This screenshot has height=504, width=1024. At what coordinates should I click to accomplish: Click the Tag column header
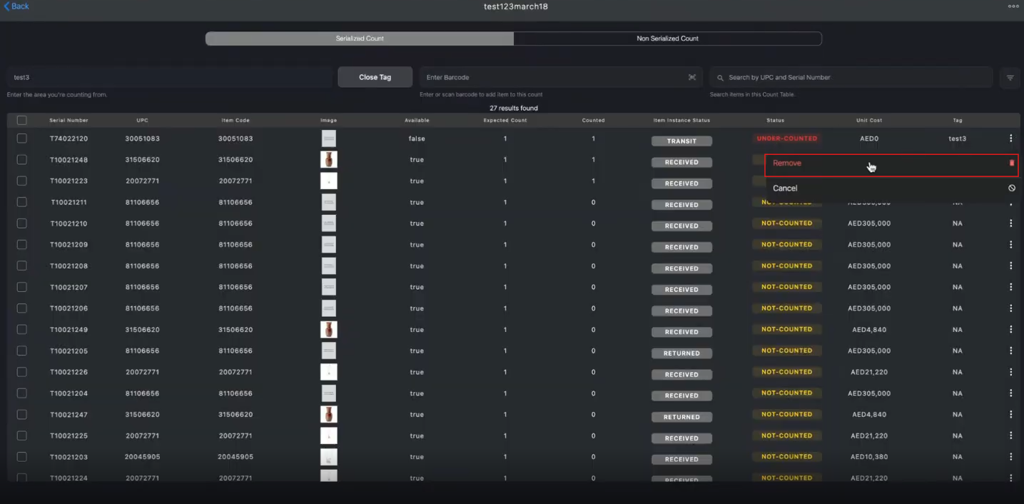(957, 120)
